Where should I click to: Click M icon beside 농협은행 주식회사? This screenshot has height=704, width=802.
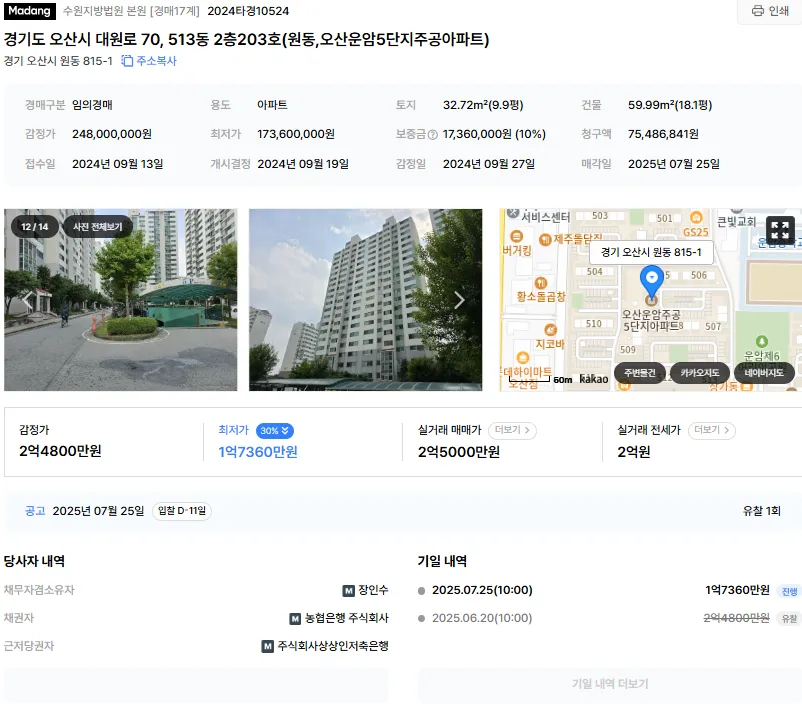click(295, 619)
